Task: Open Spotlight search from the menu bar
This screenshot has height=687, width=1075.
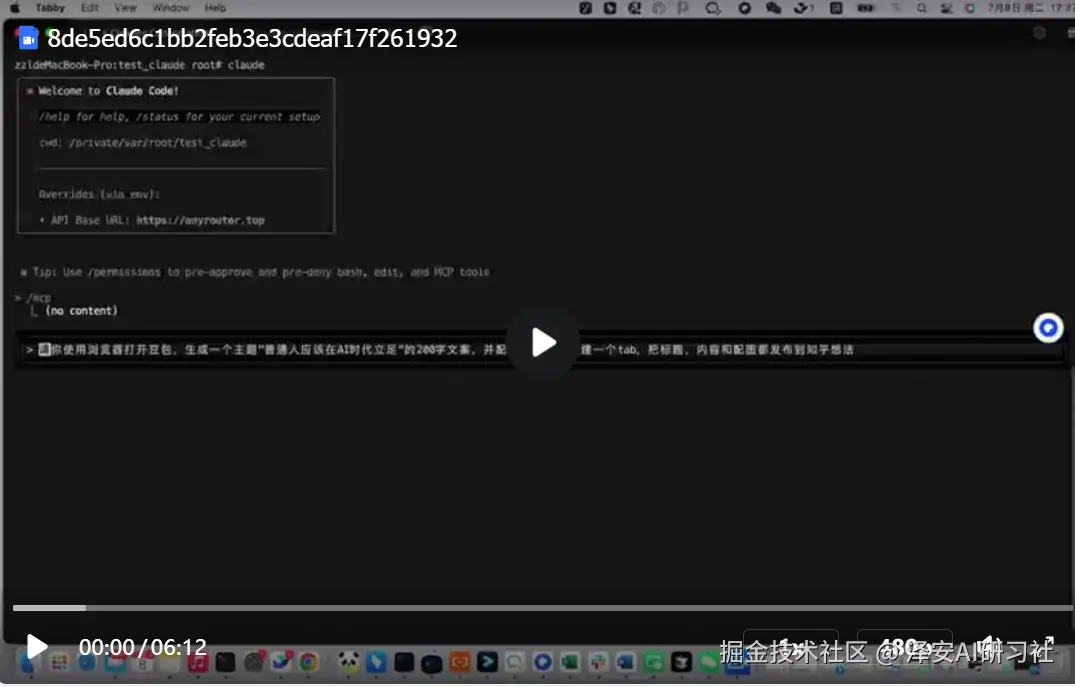Action: (x=921, y=8)
